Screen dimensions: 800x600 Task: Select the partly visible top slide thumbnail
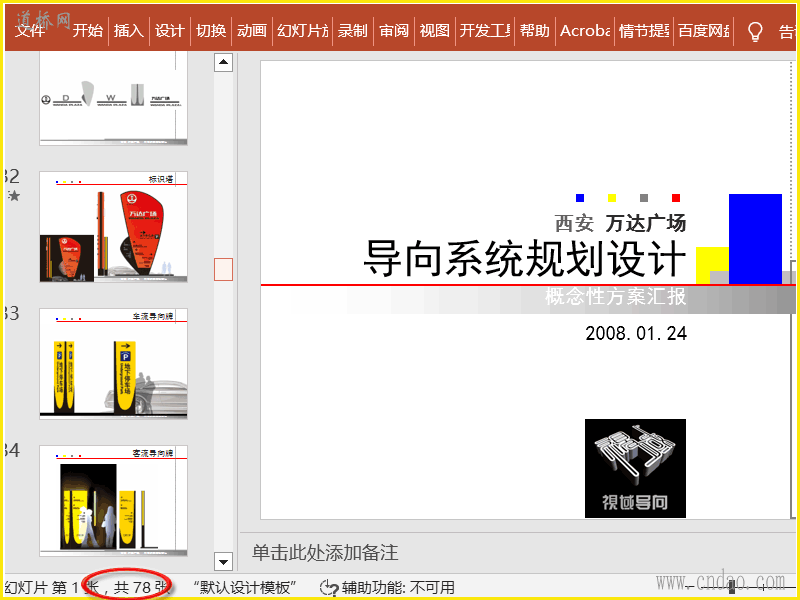click(113, 98)
